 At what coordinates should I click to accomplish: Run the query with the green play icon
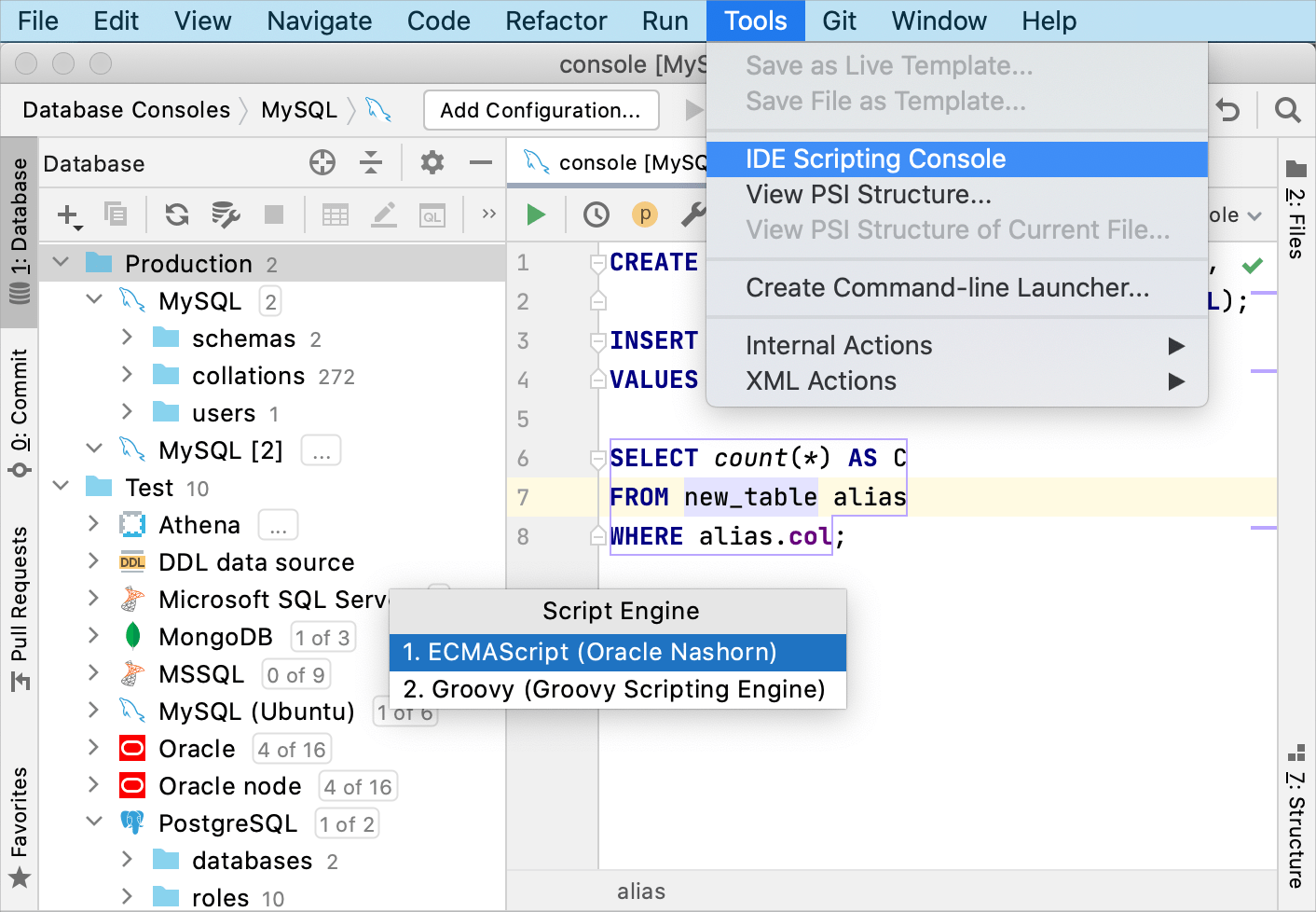(x=535, y=214)
